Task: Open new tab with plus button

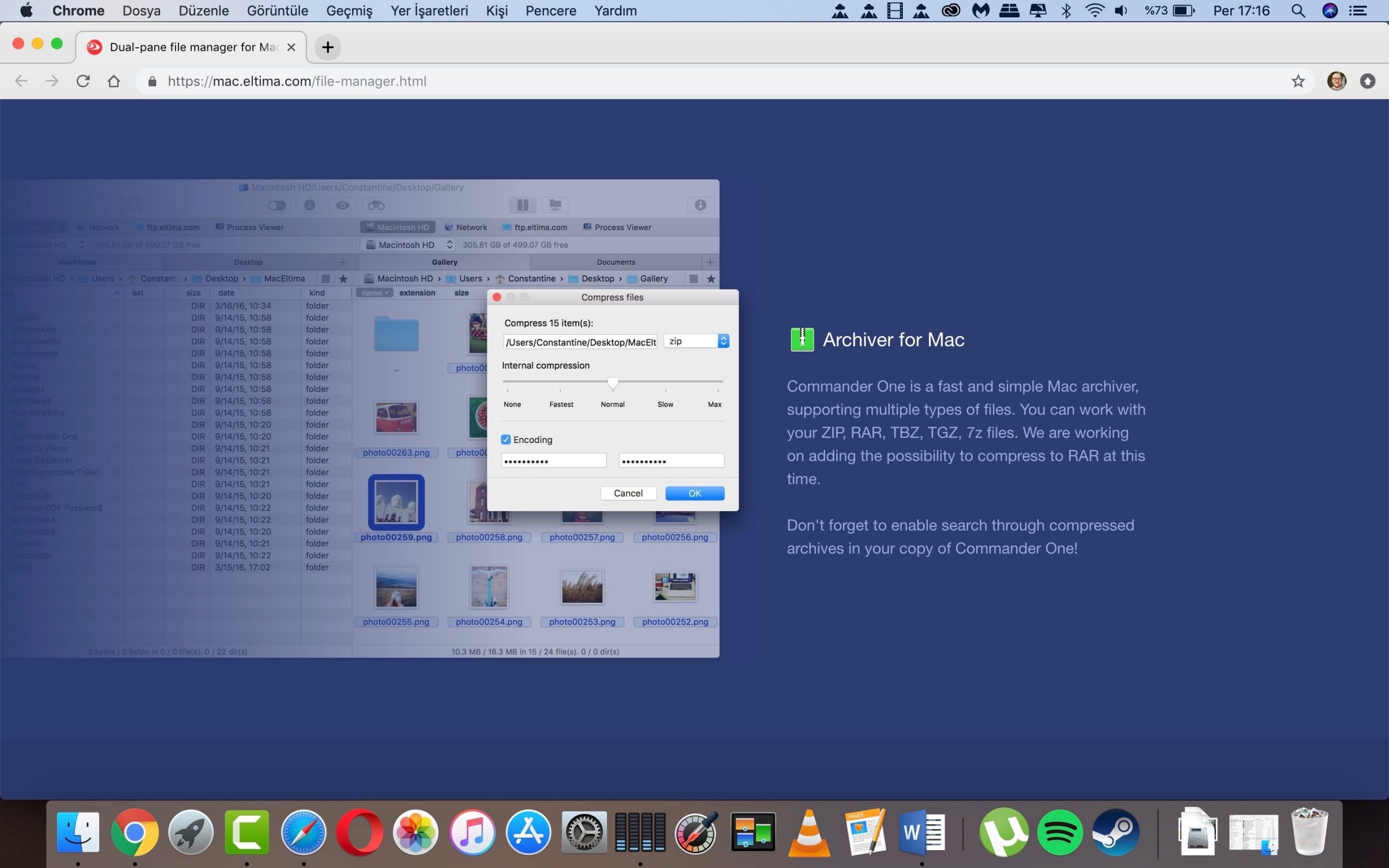Action: coord(328,47)
